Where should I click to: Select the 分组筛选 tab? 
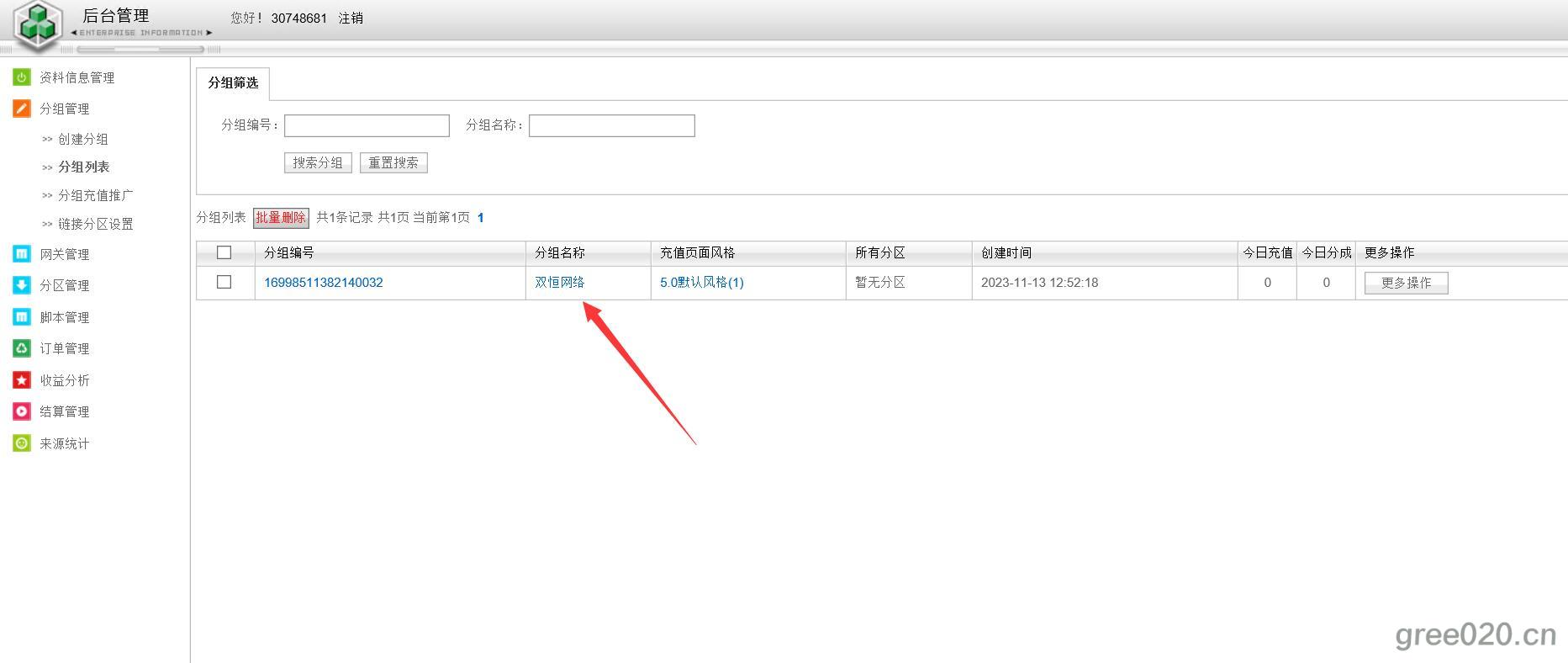coord(233,83)
